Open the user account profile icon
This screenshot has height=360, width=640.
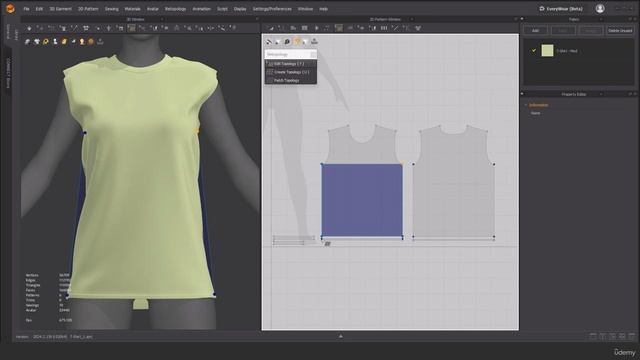[600, 9]
